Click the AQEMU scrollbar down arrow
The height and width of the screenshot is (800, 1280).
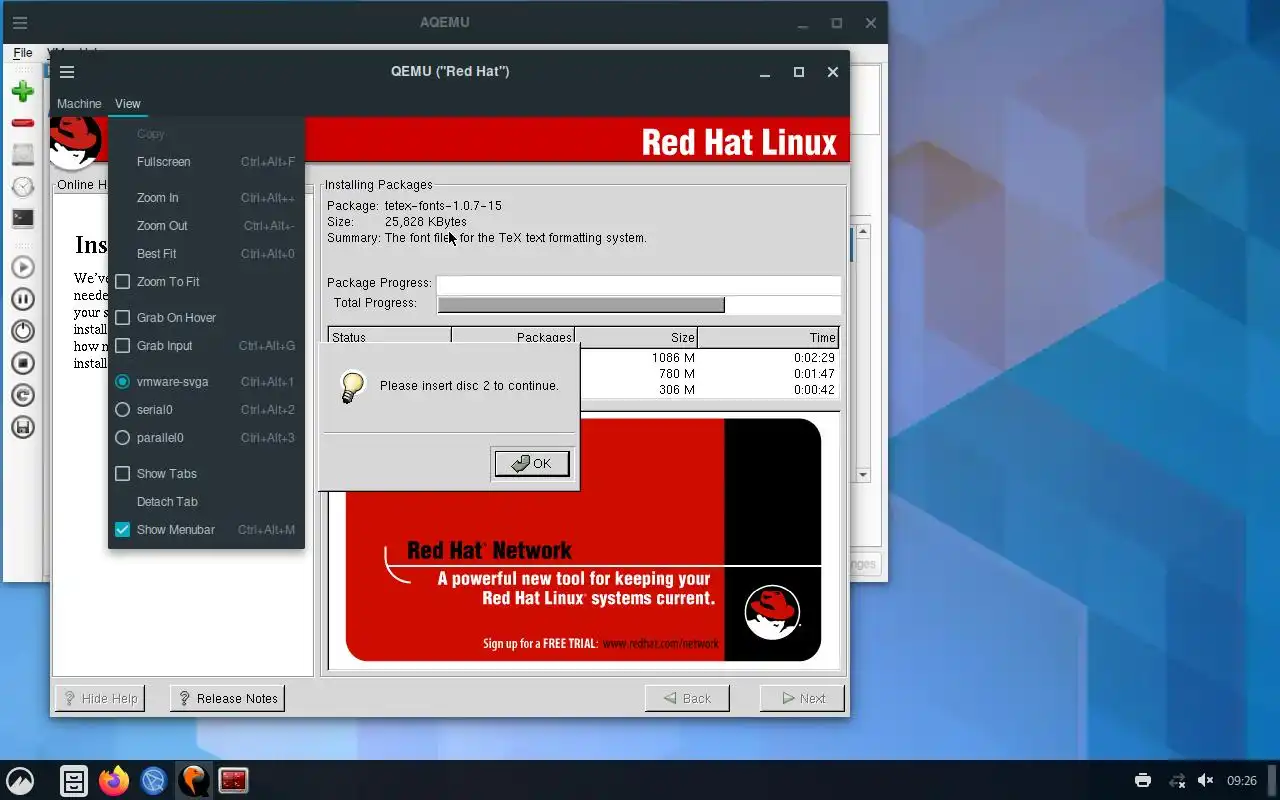pyautogui.click(x=863, y=475)
